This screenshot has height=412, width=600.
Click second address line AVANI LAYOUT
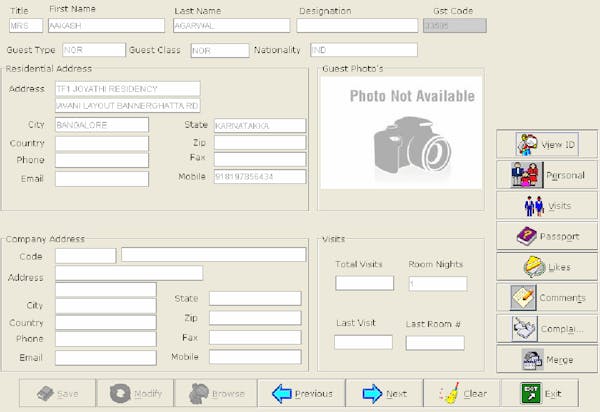click(x=128, y=106)
